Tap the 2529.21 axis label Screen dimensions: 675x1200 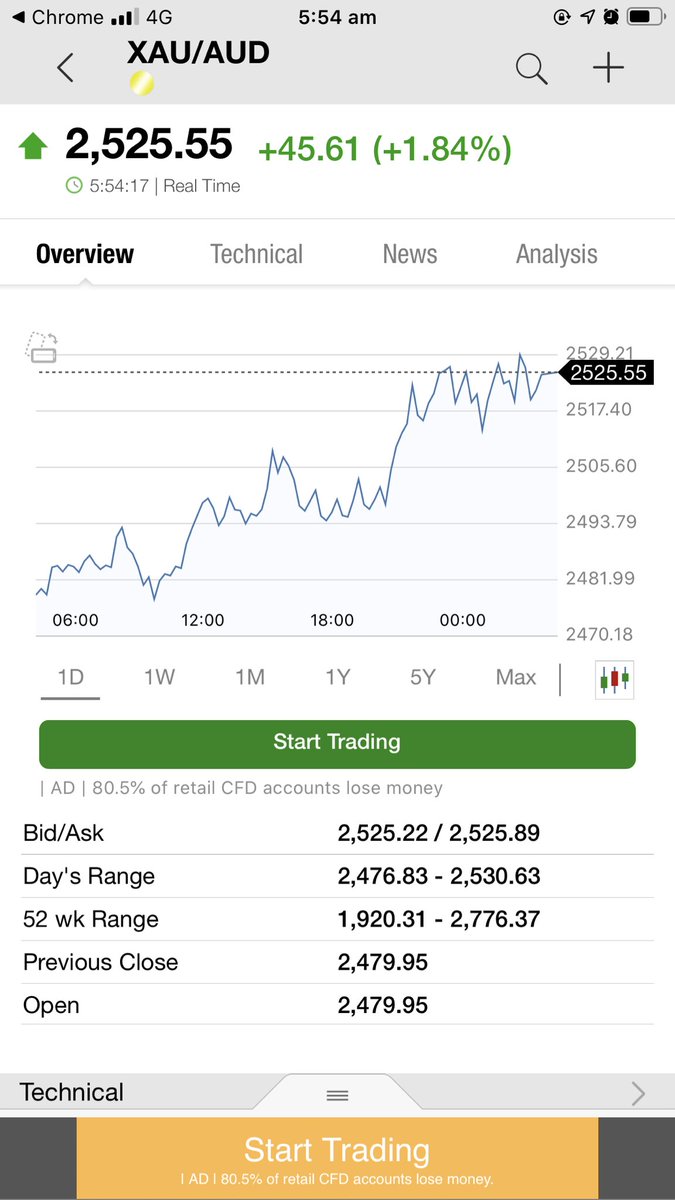(x=599, y=352)
